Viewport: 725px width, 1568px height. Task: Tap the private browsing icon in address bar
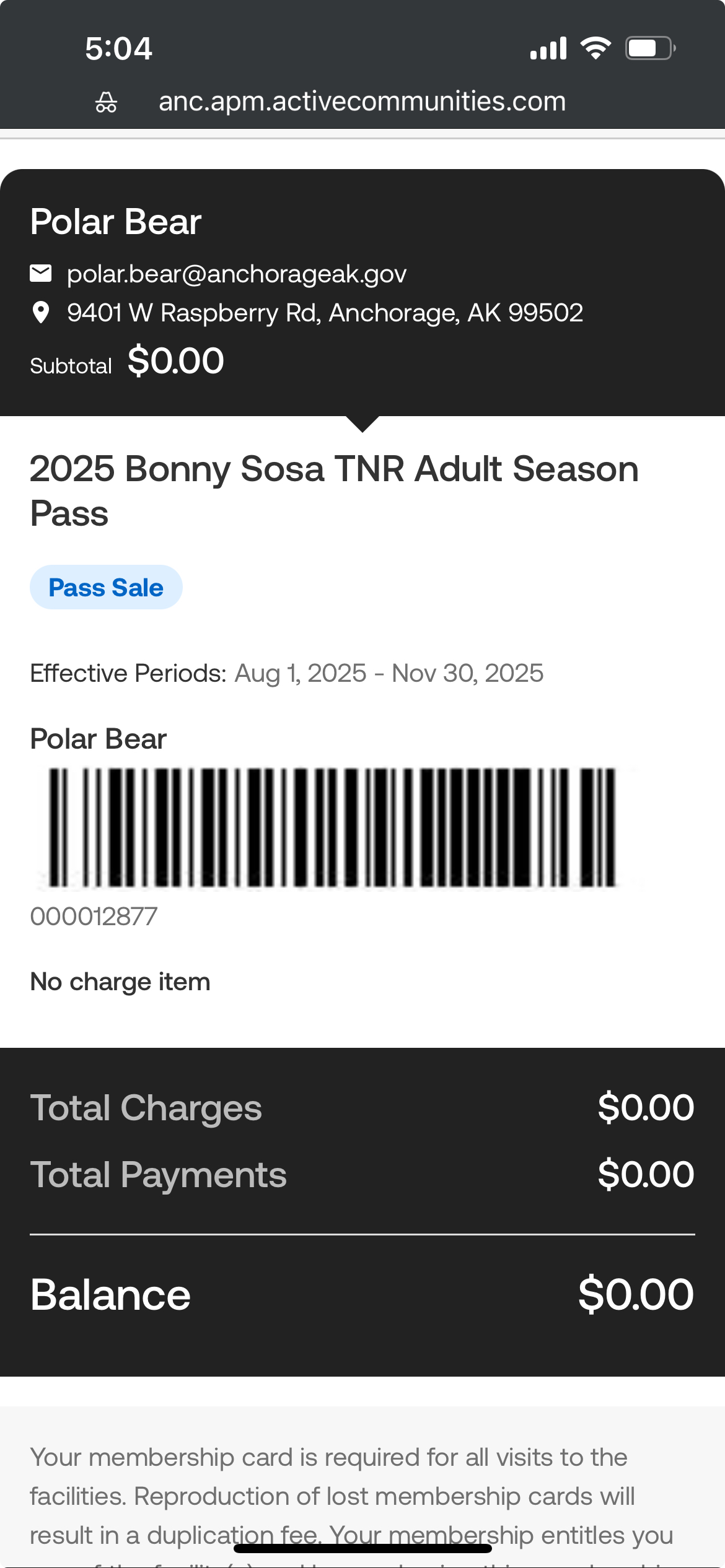pyautogui.click(x=106, y=102)
